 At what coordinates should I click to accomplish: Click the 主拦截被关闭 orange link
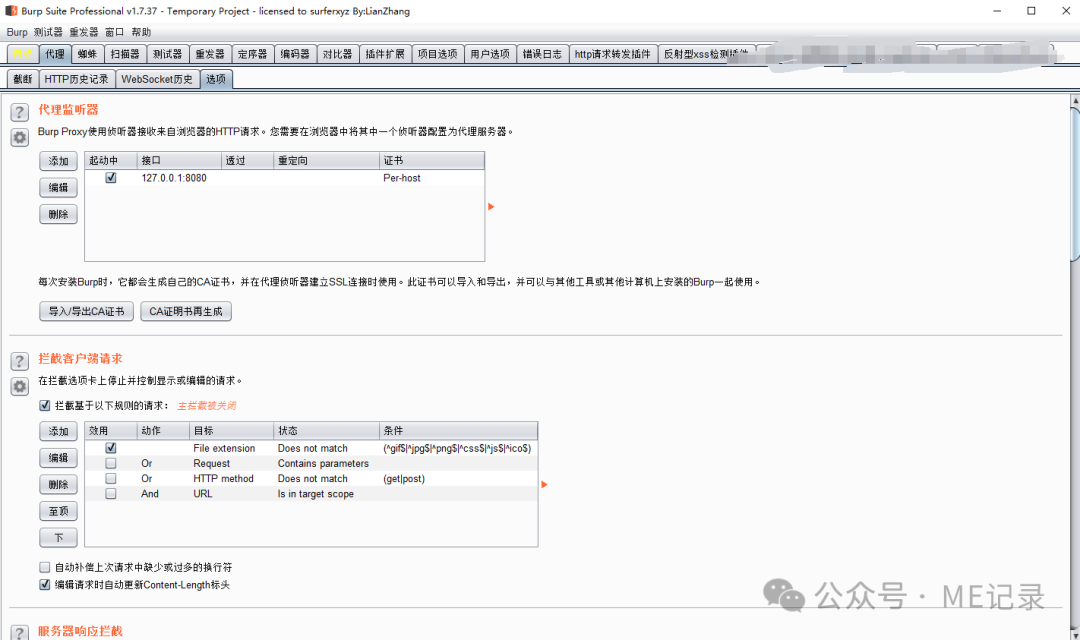pyautogui.click(x=207, y=405)
